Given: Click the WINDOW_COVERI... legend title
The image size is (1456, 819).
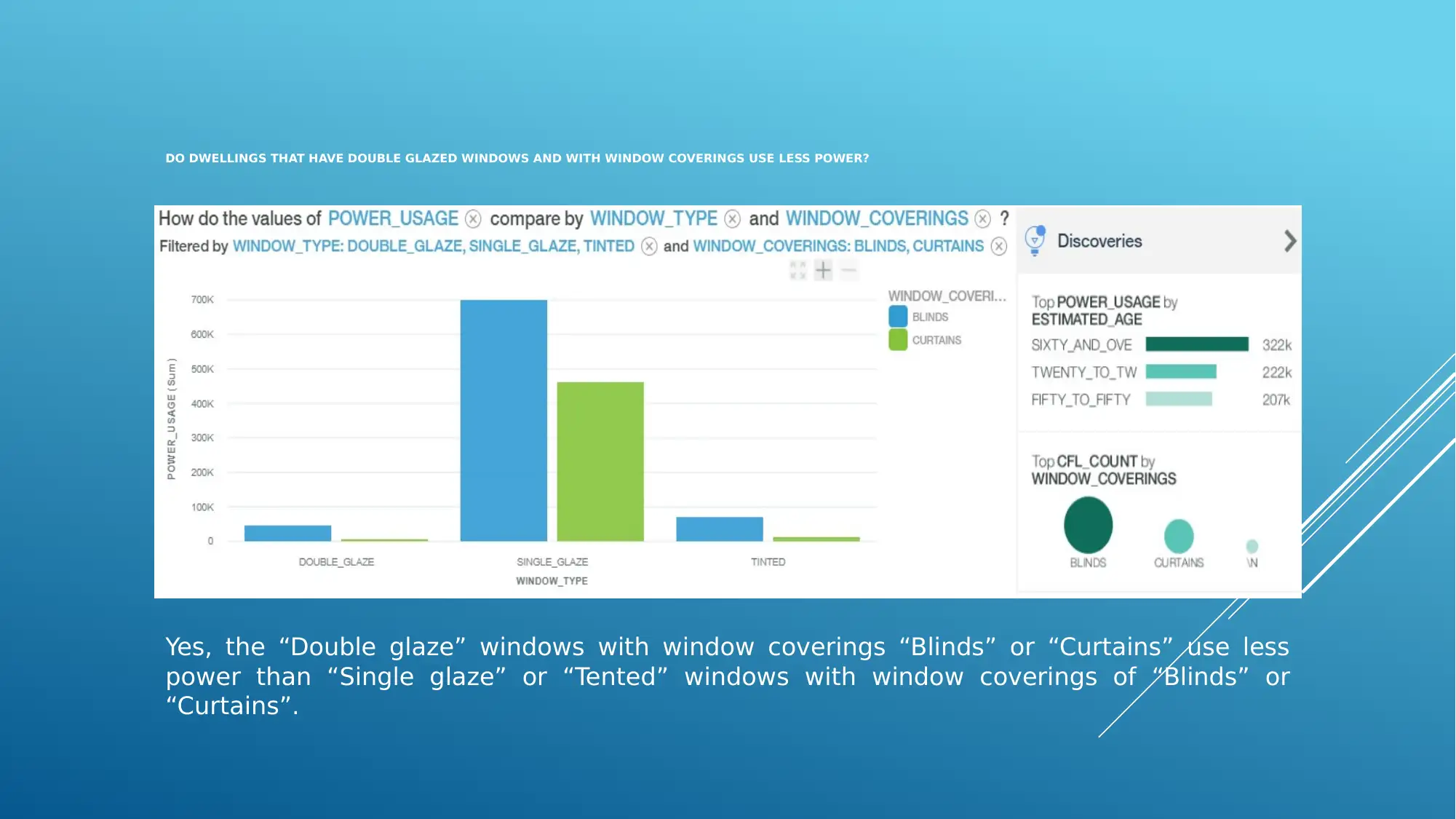Looking at the screenshot, I should pyautogui.click(x=947, y=296).
